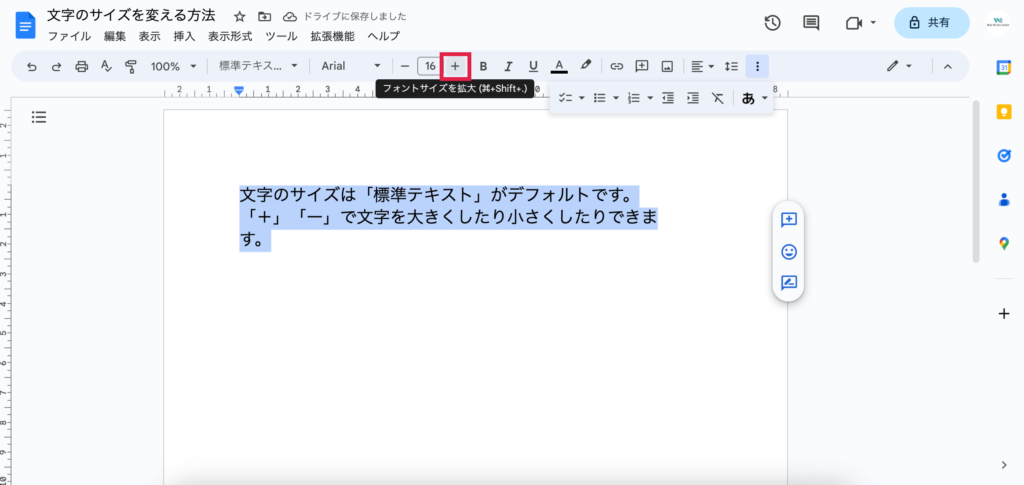The height and width of the screenshot is (485, 1024).
Task: Open the text color picker
Action: tap(559, 66)
